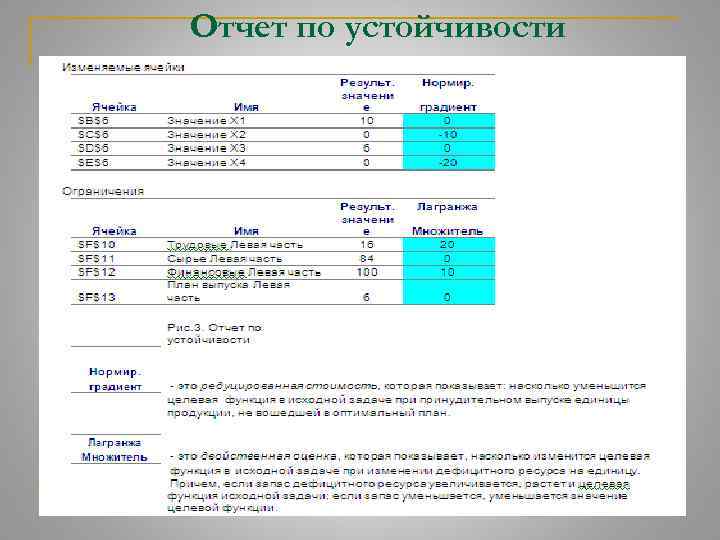Select cell reference $C$6
This screenshot has height=540, width=720.
tap(93, 135)
